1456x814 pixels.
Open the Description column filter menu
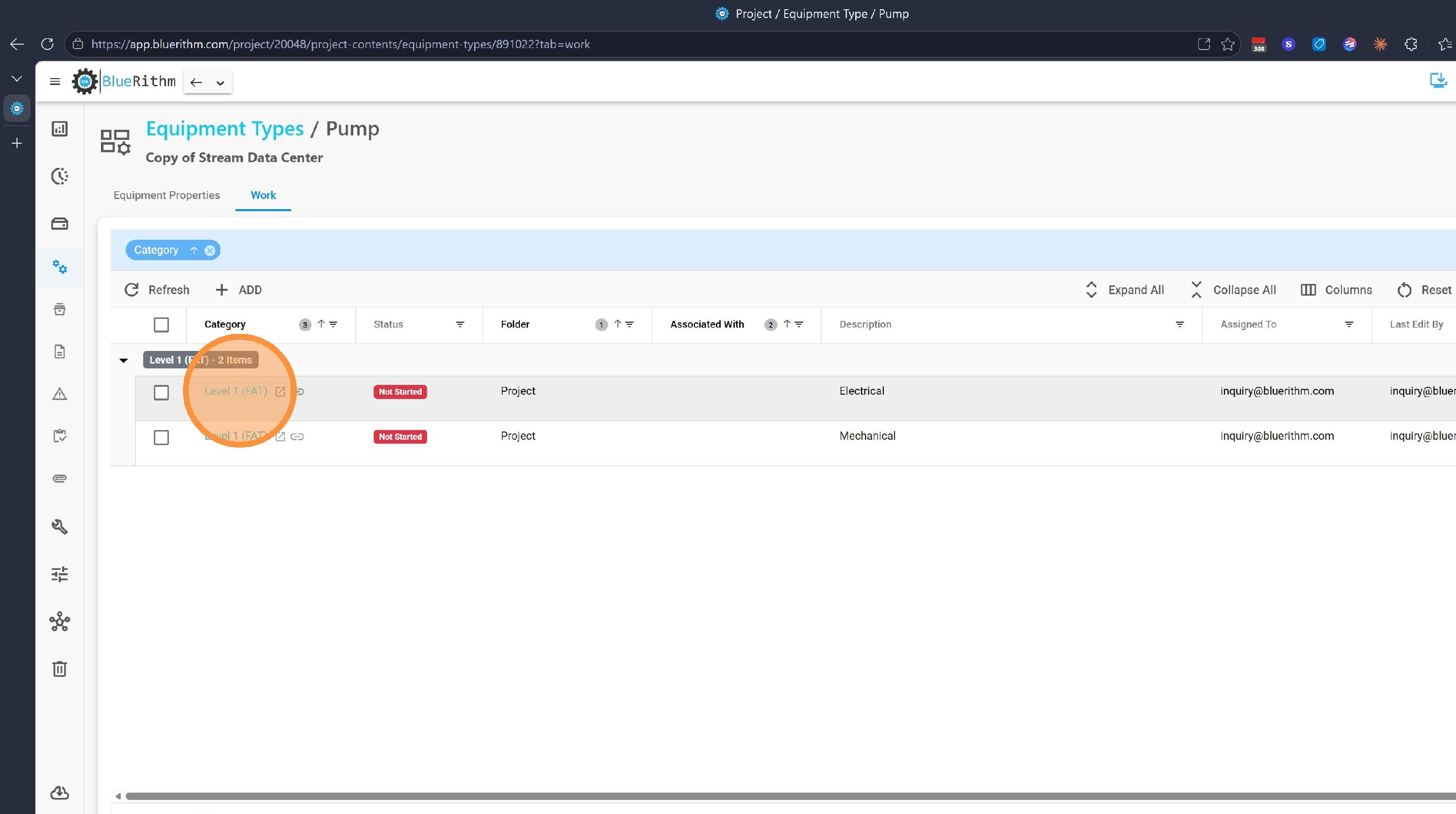tap(1180, 324)
